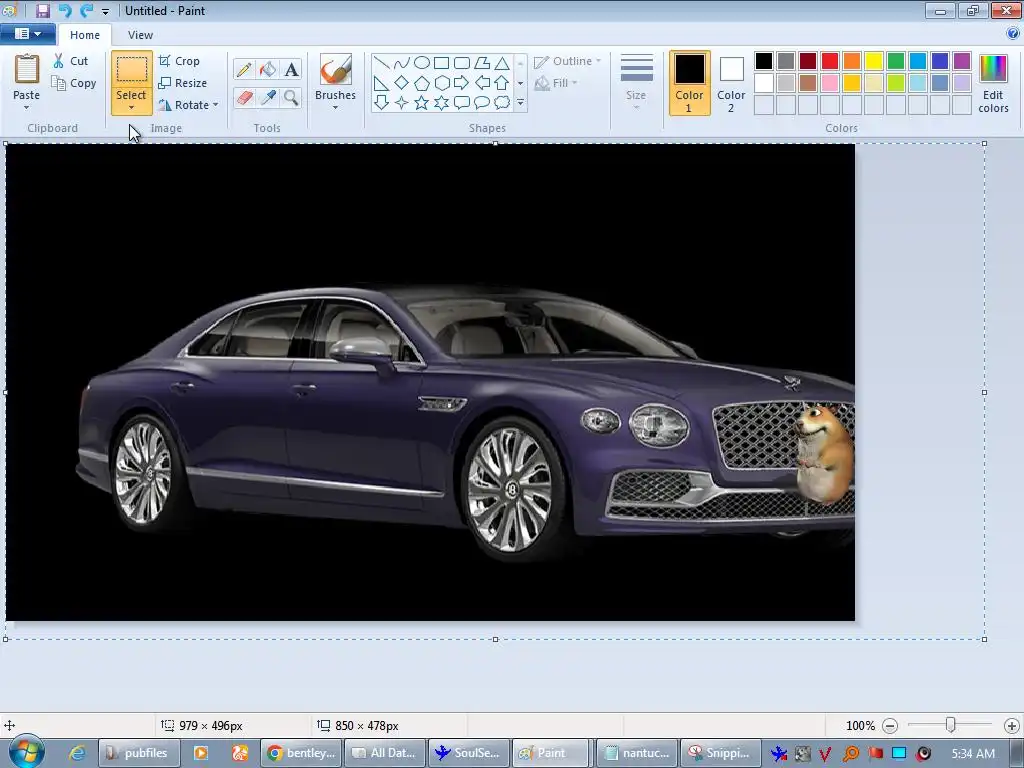Switch to pubfiles taskbar window
Image resolution: width=1024 pixels, height=768 pixels.
coord(138,753)
